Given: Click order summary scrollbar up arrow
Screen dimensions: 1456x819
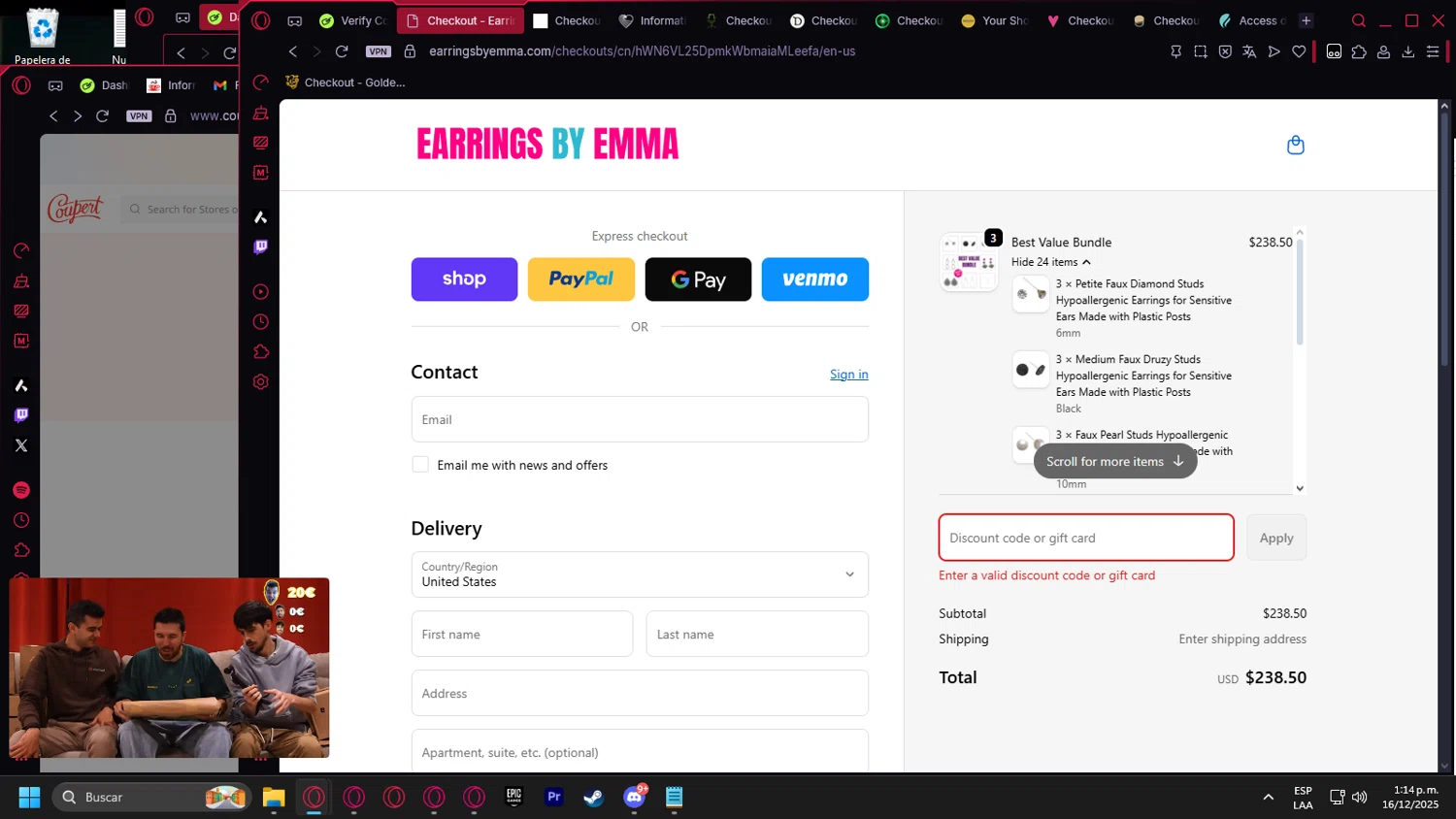Looking at the screenshot, I should (x=1300, y=232).
